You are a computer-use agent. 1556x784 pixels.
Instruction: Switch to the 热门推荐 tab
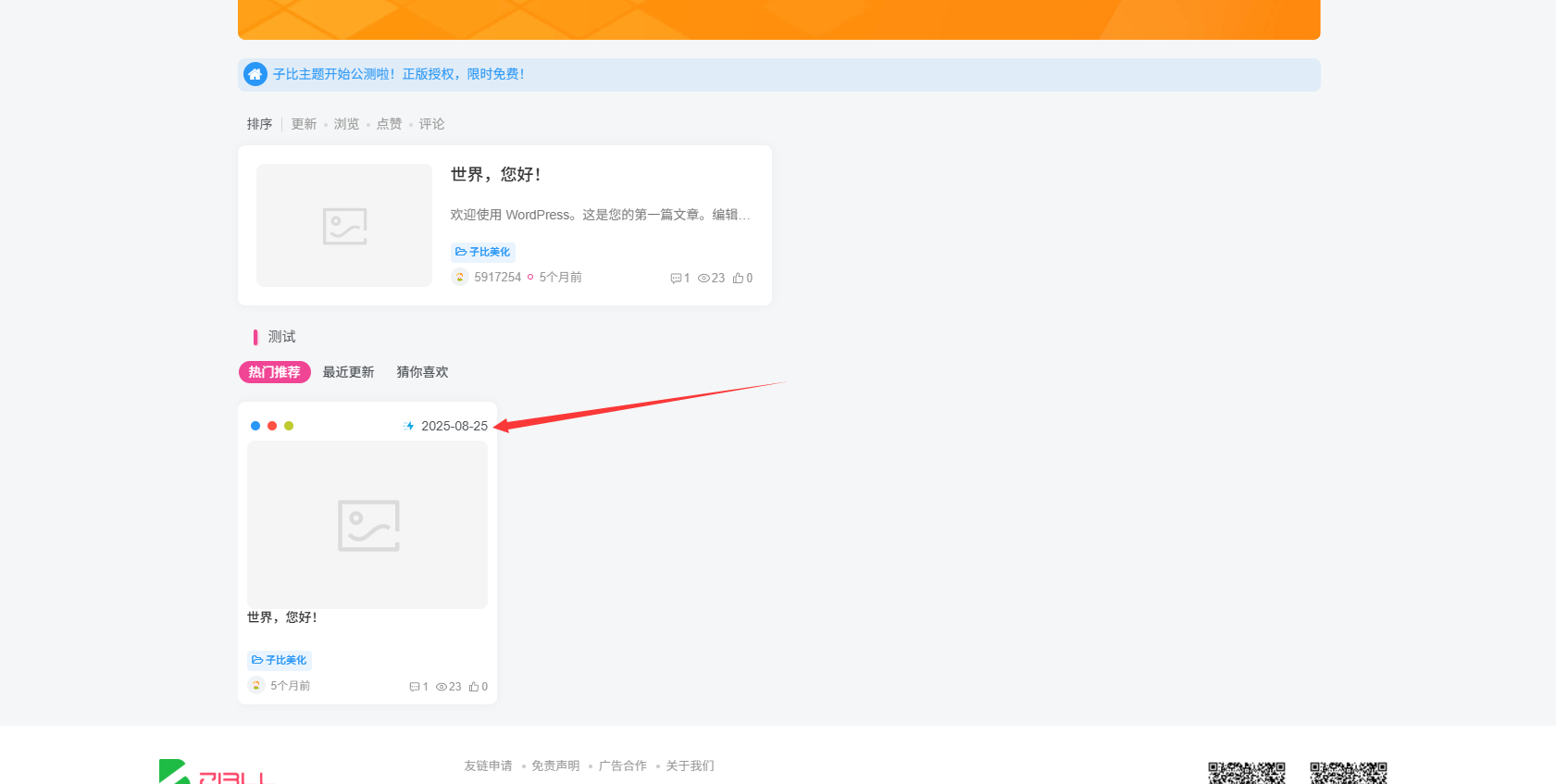pos(275,372)
